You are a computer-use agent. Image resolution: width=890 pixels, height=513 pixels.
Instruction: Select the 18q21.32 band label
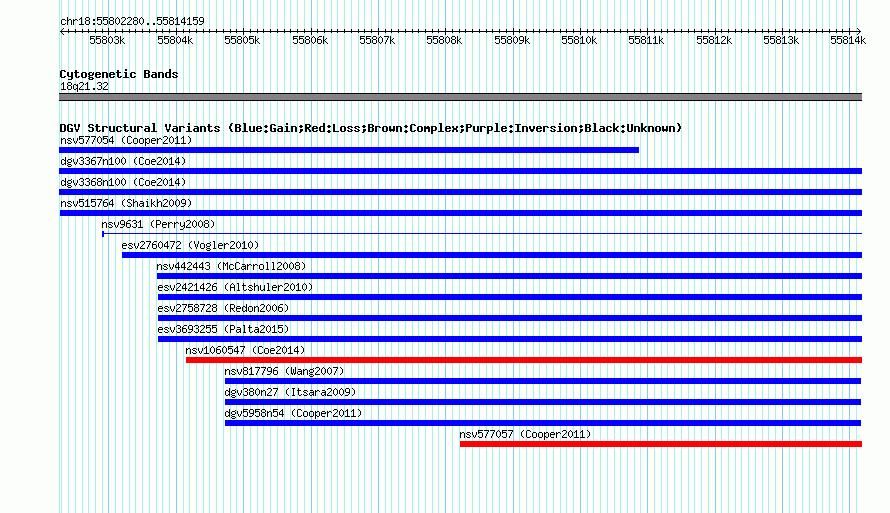tap(84, 86)
